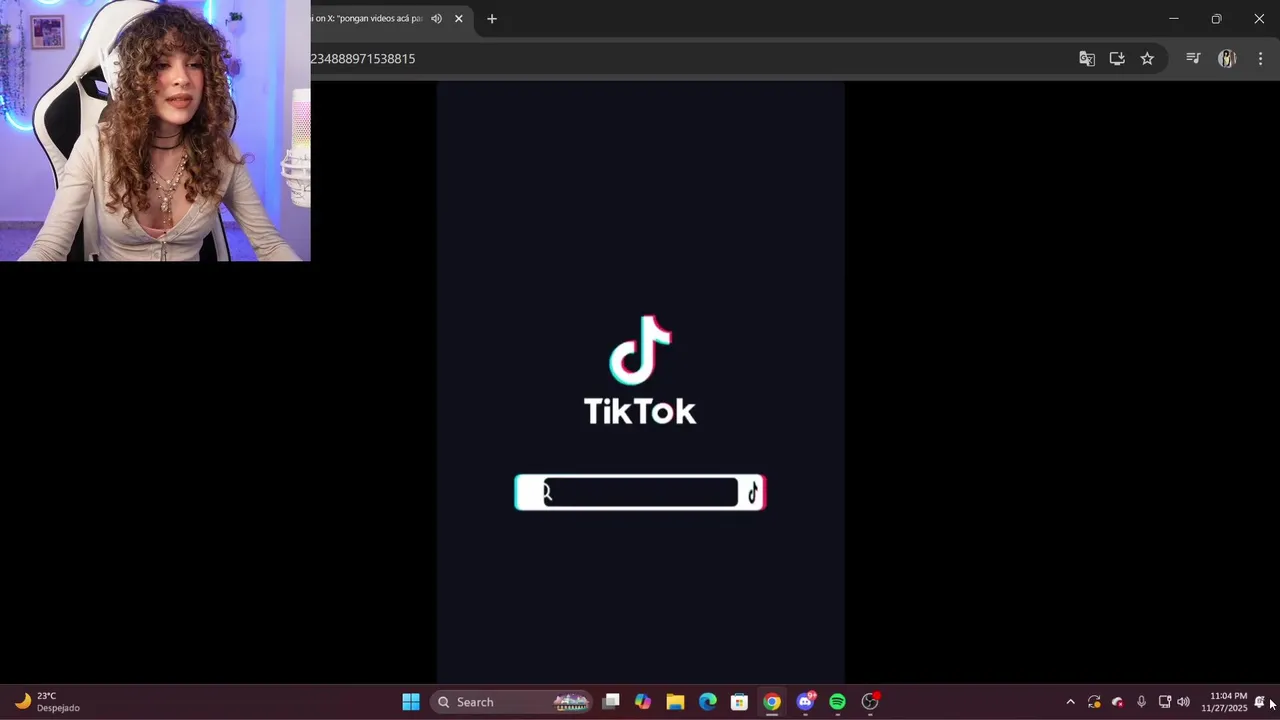
Task: Click the taskbar Search box
Action: click(512, 702)
